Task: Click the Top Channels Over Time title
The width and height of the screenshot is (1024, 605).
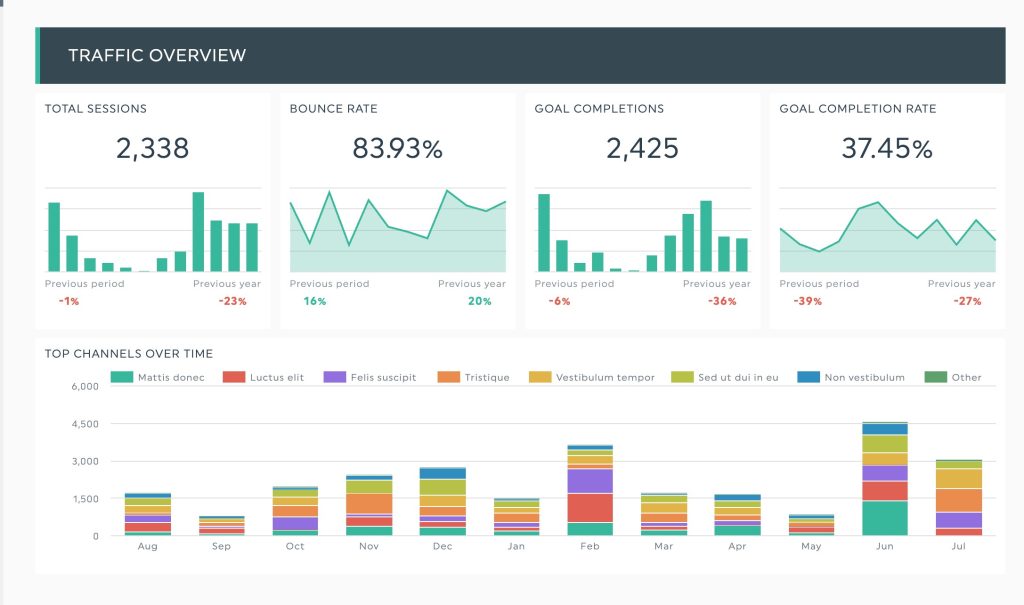Action: [129, 354]
